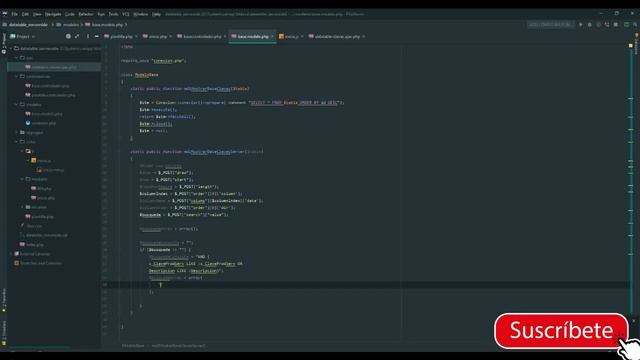This screenshot has width=640, height=360.
Task: Open the File menu
Action: point(15,14)
